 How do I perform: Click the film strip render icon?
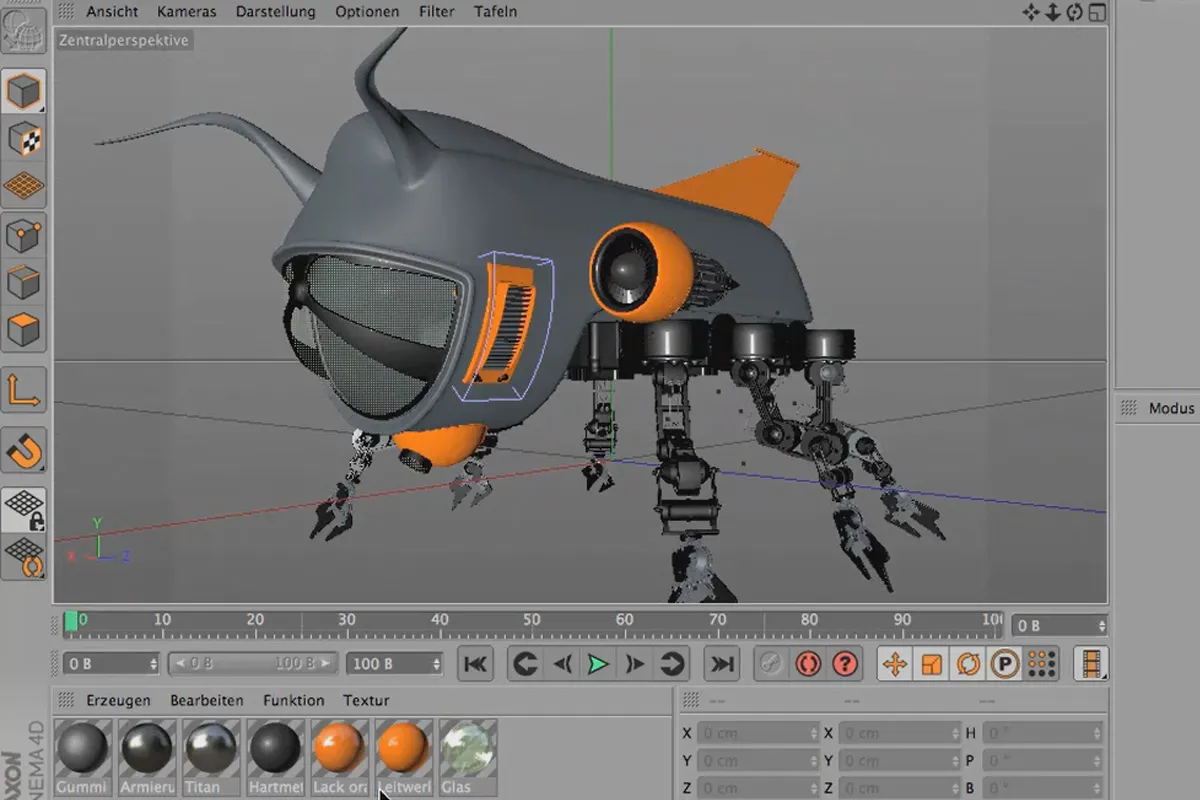pyautogui.click(x=1091, y=664)
